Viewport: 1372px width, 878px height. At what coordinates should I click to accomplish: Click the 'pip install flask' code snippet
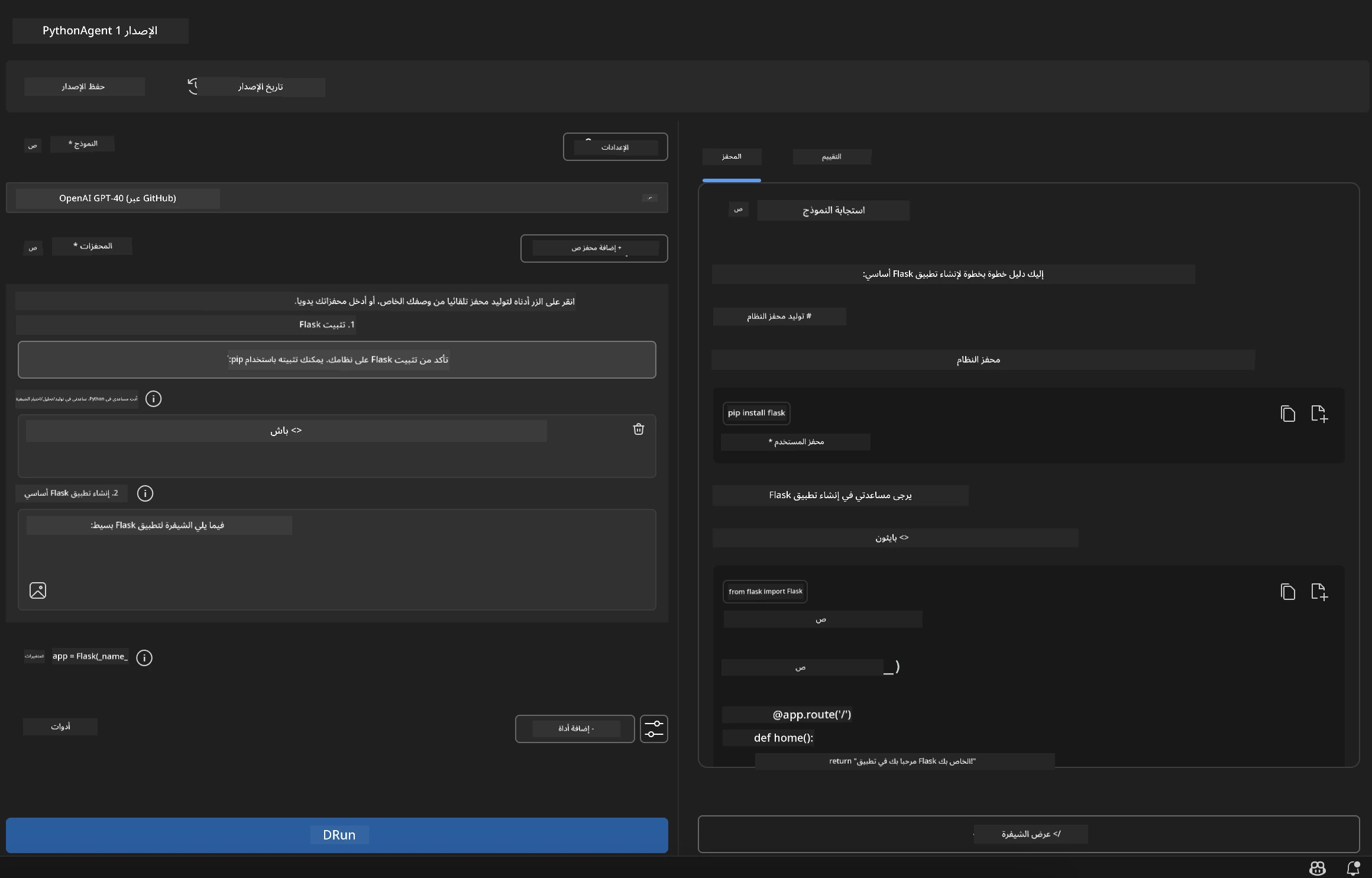tap(756, 413)
